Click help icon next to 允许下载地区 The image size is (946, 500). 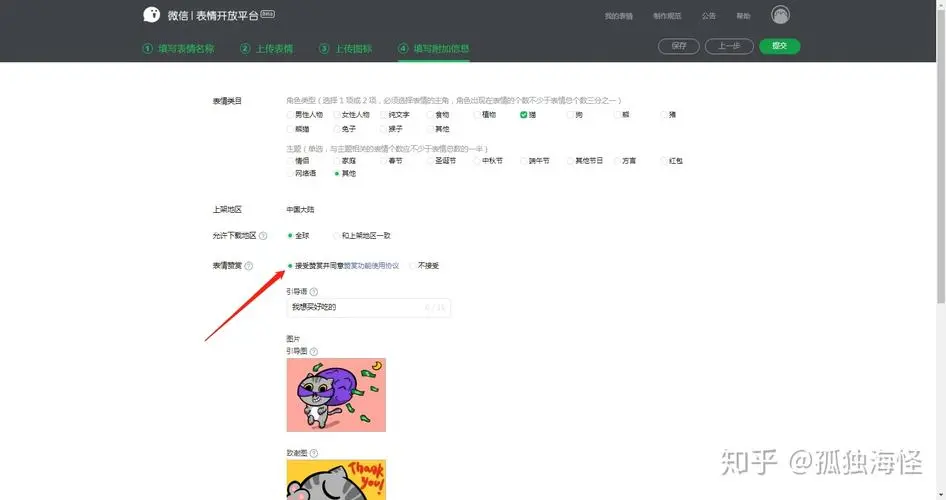click(263, 236)
